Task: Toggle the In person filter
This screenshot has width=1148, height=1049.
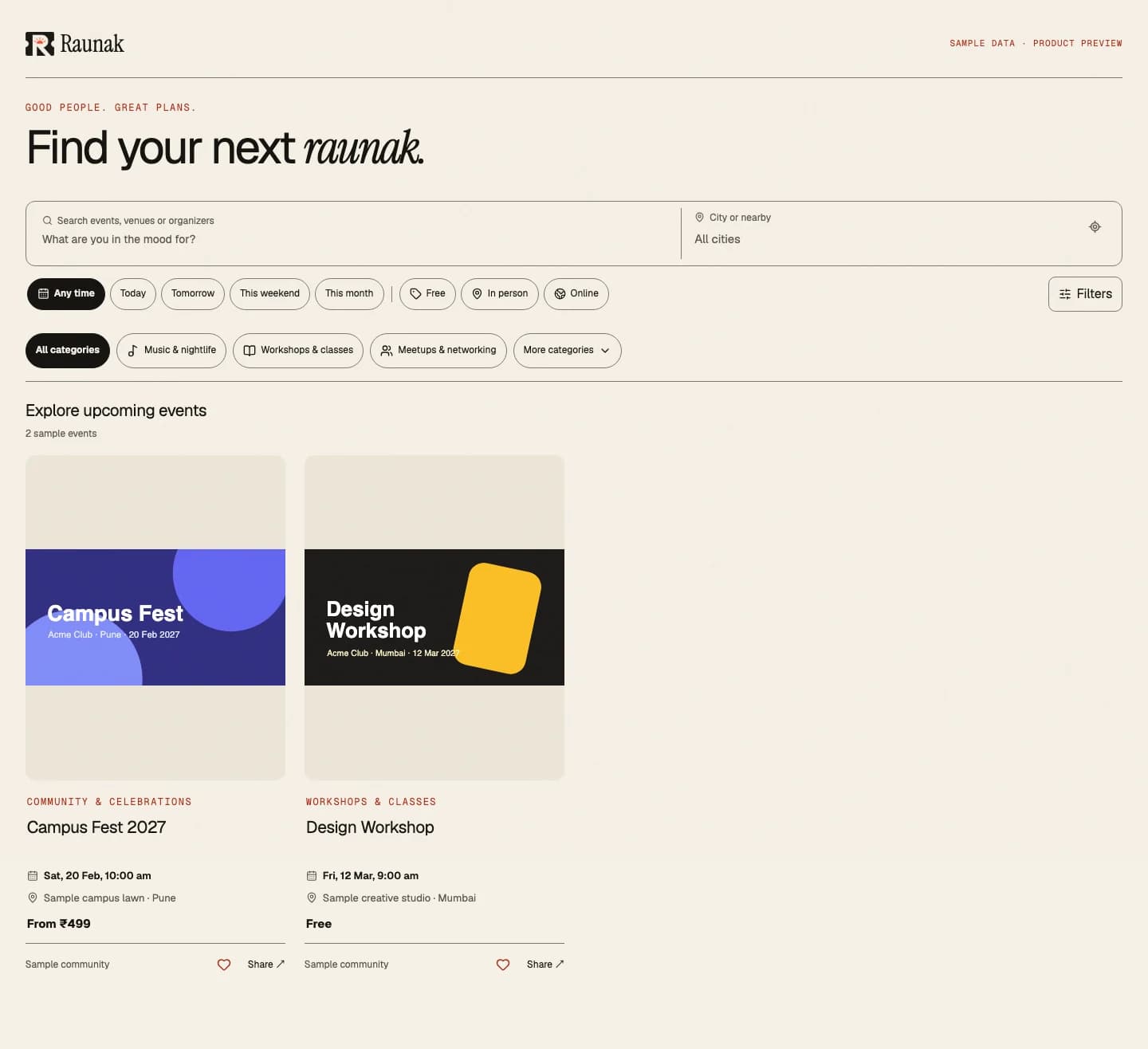Action: (500, 294)
